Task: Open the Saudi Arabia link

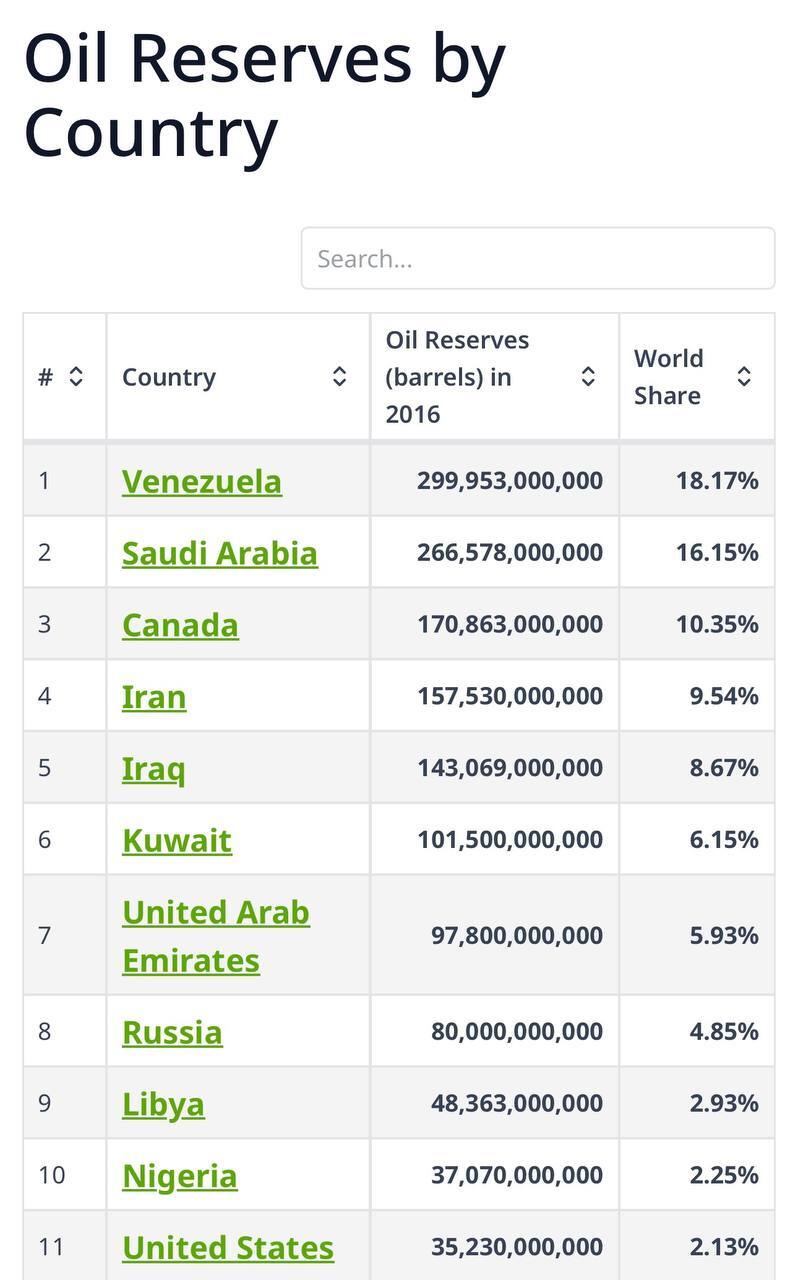Action: pos(219,553)
